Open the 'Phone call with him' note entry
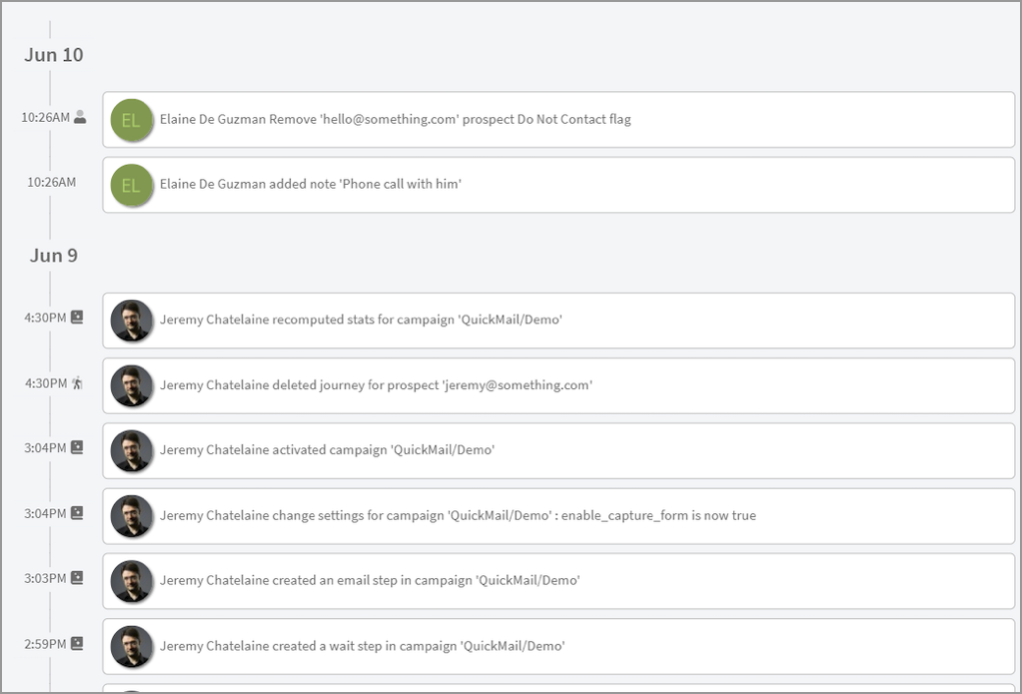This screenshot has height=694, width=1022. (x=310, y=185)
